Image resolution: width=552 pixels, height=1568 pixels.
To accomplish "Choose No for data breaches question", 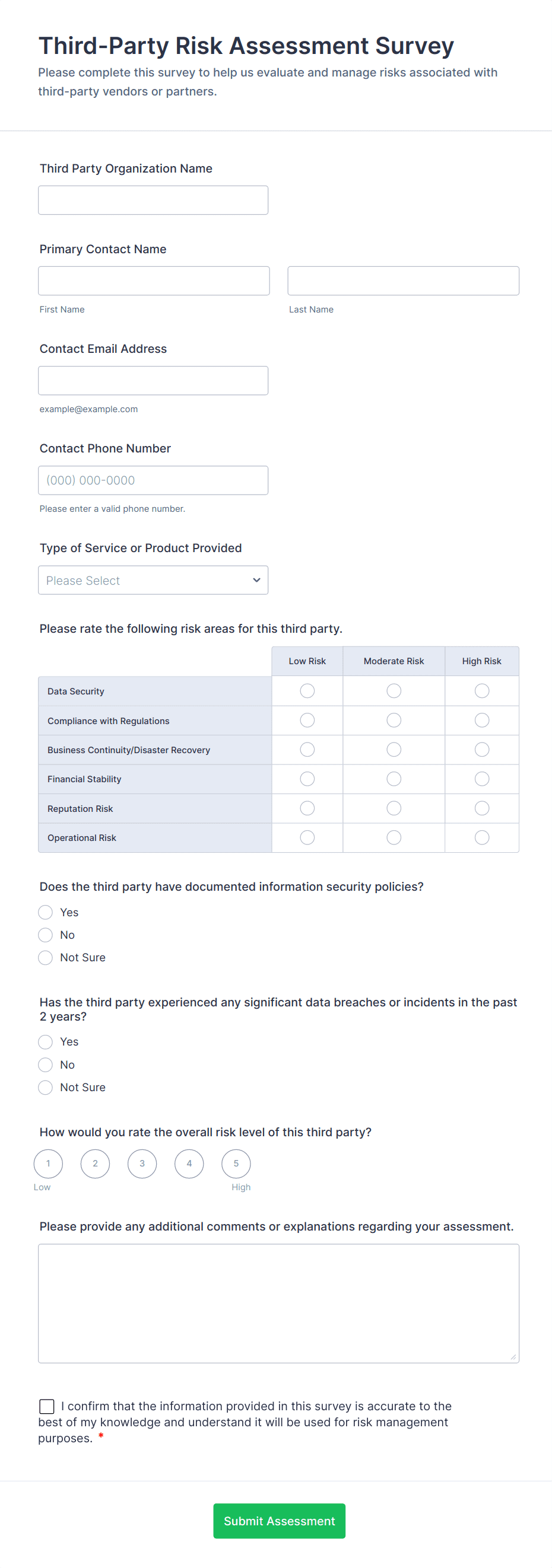I will click(x=45, y=1065).
